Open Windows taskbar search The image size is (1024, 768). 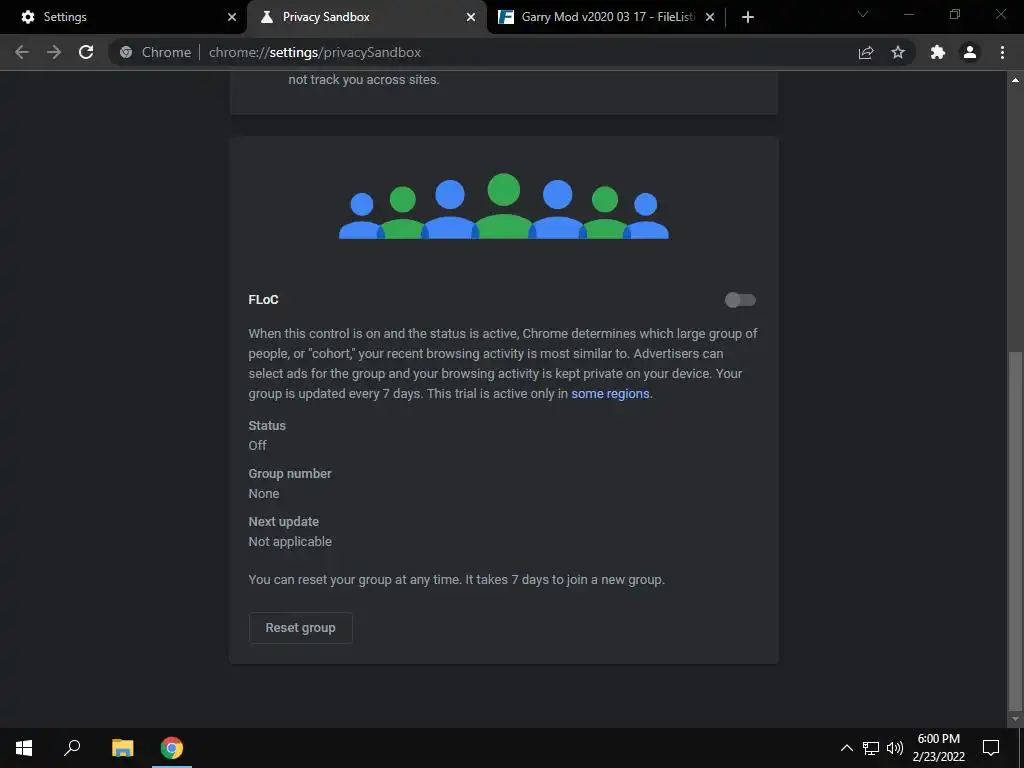click(x=72, y=748)
